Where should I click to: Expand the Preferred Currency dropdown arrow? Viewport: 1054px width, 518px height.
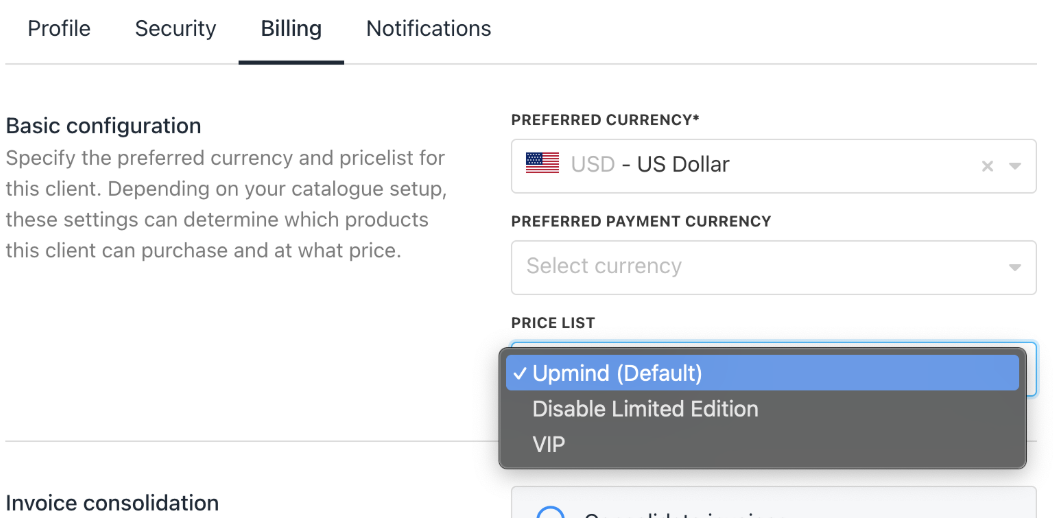tap(1015, 166)
